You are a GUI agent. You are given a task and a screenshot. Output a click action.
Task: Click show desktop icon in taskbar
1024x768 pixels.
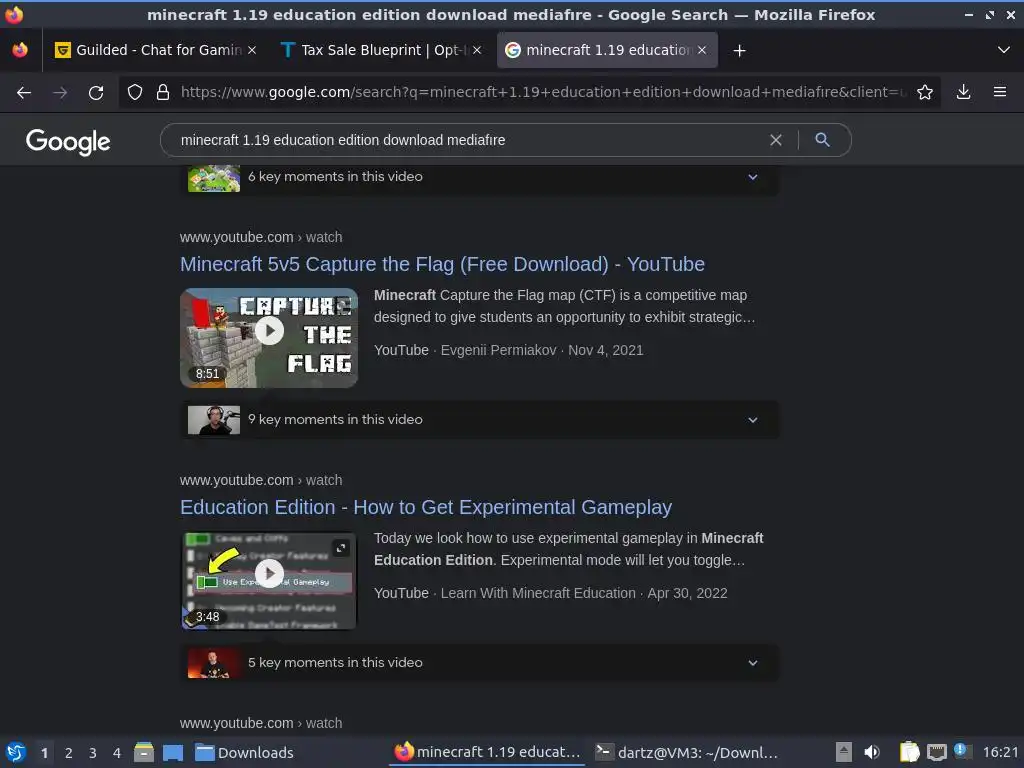(x=173, y=752)
